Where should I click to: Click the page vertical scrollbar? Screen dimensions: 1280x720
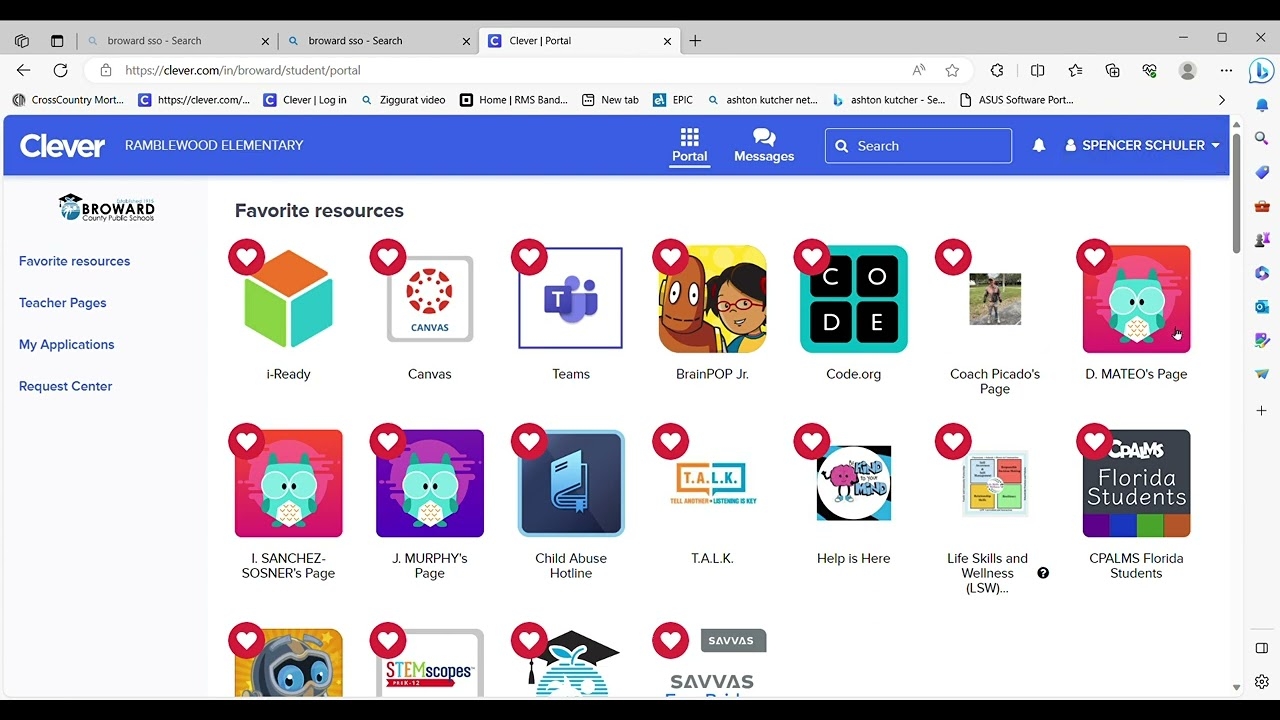coord(1236,190)
